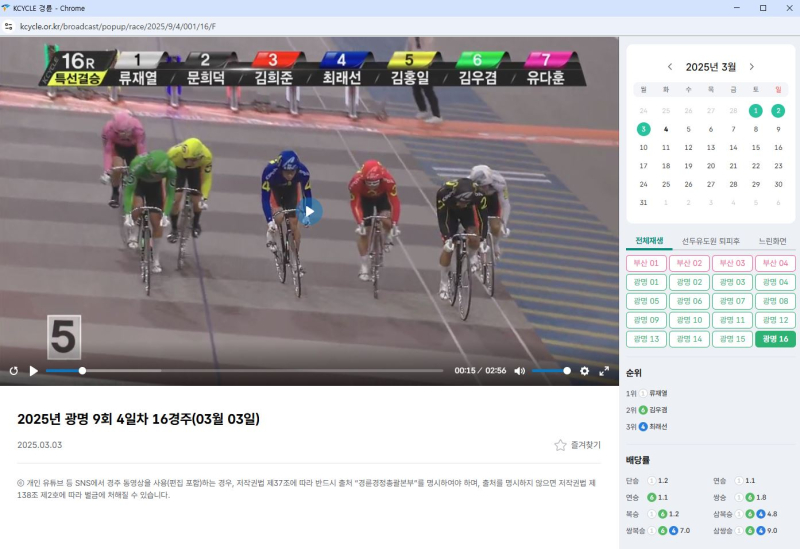Viewport: 800px width, 549px height.
Task: Click the center play overlay on the video
Action: 309,211
